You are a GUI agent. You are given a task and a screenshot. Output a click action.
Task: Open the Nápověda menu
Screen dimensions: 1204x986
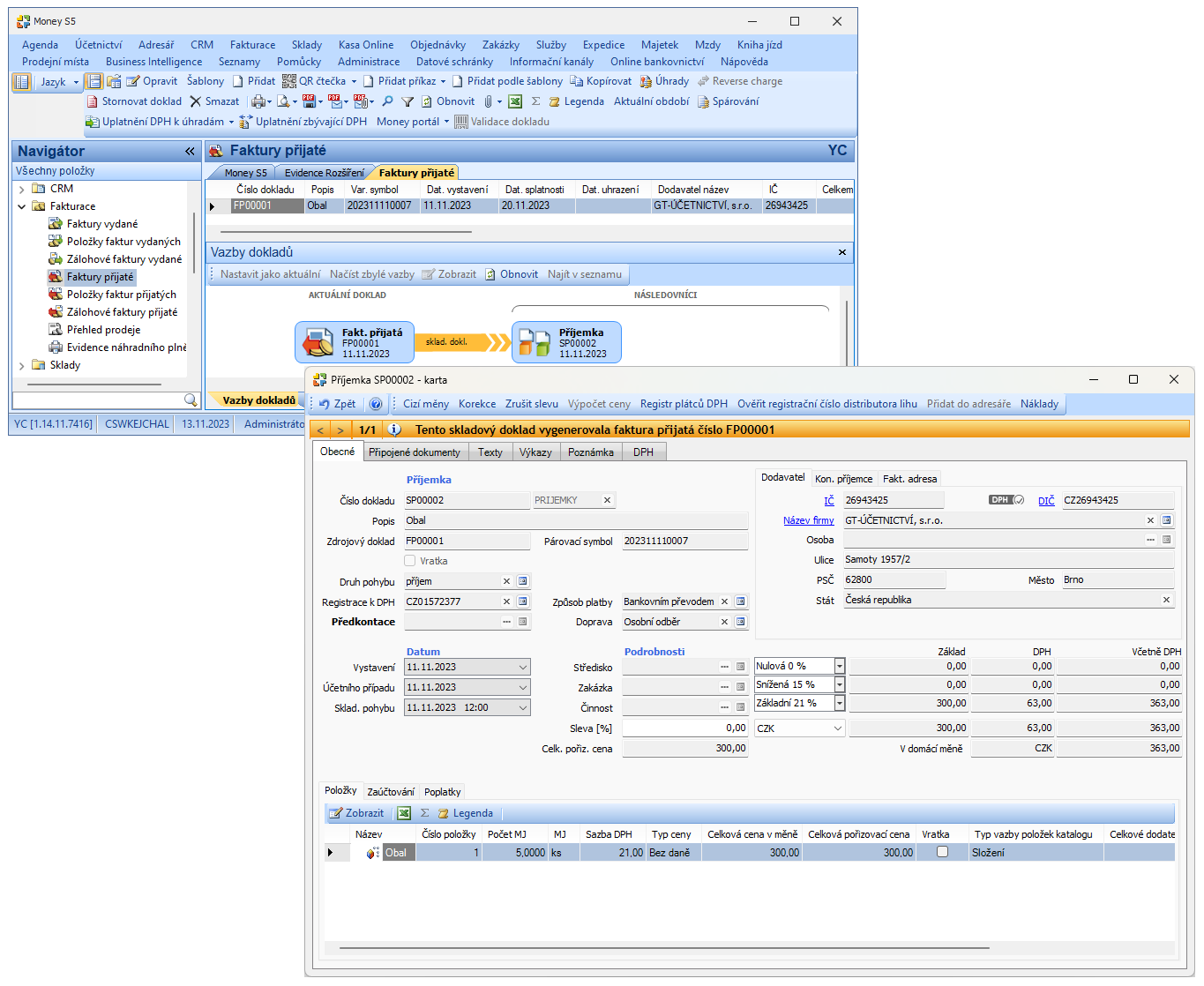pyautogui.click(x=744, y=62)
